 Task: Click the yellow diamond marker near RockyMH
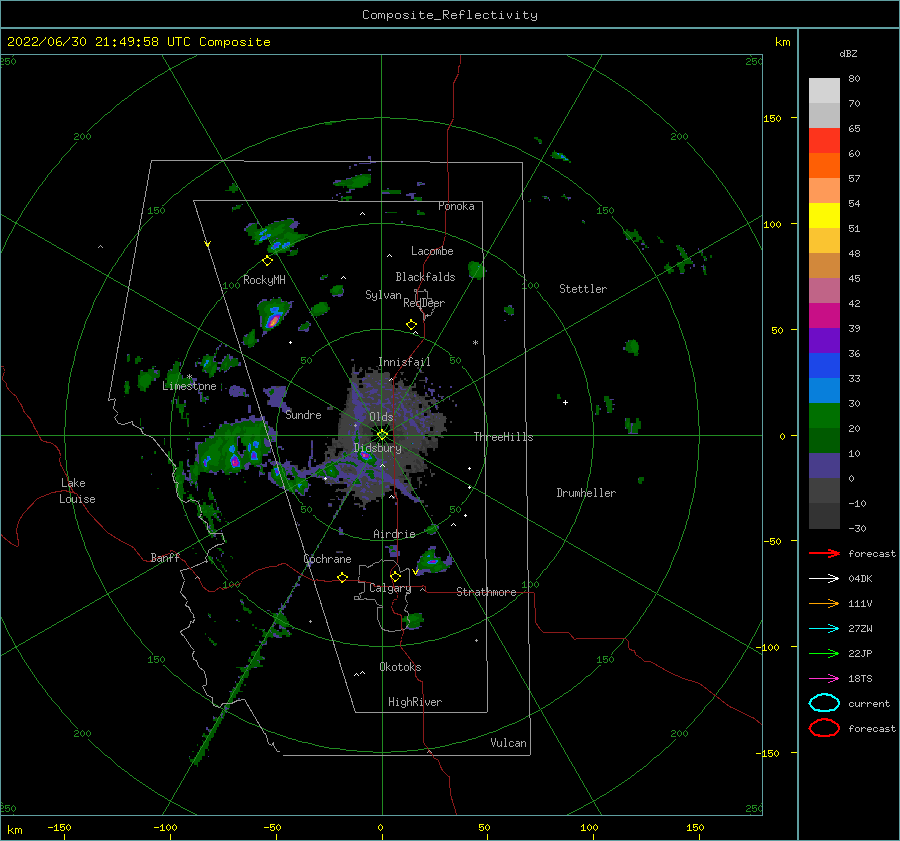click(x=267, y=261)
